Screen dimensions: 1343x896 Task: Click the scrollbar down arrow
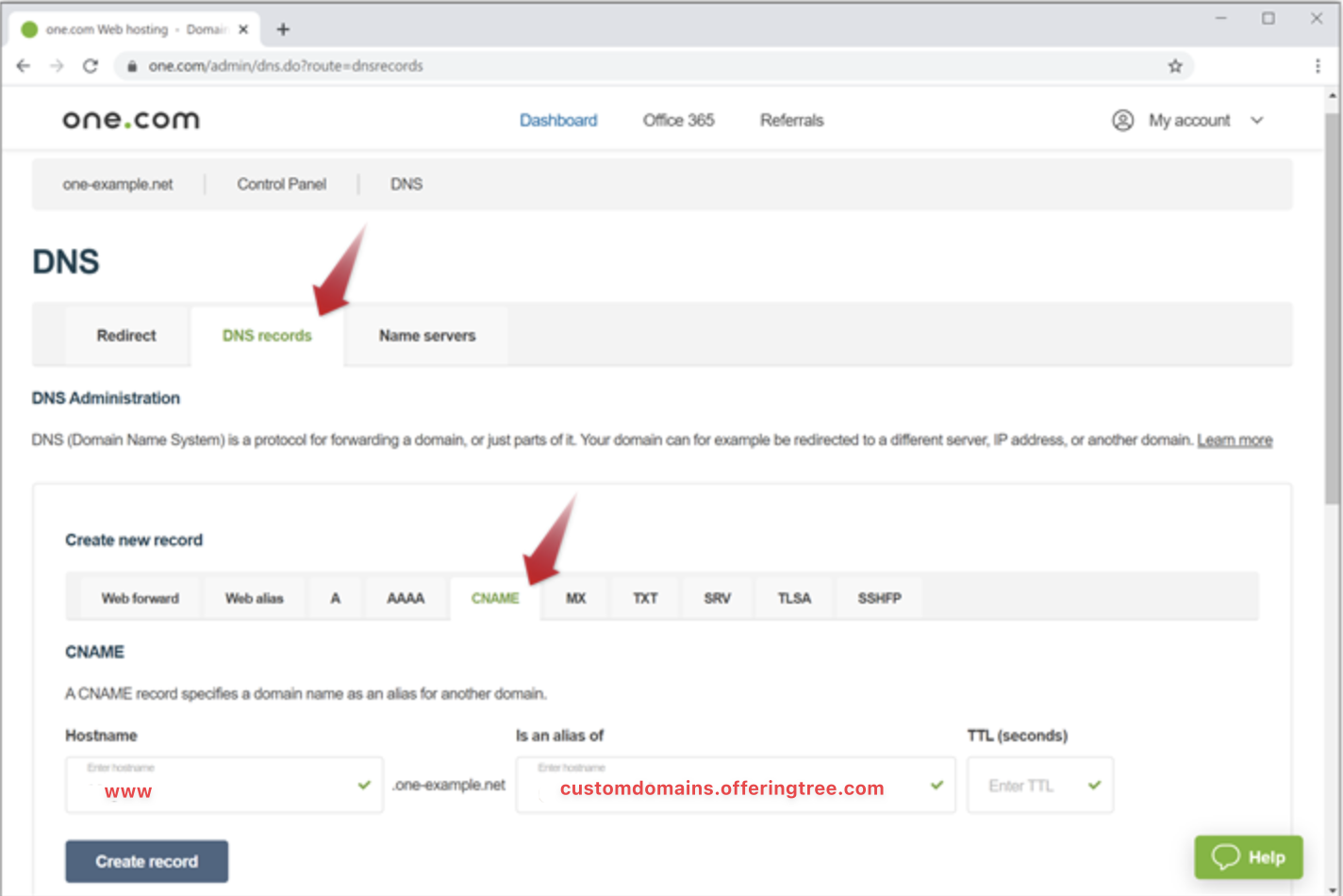(x=1332, y=889)
